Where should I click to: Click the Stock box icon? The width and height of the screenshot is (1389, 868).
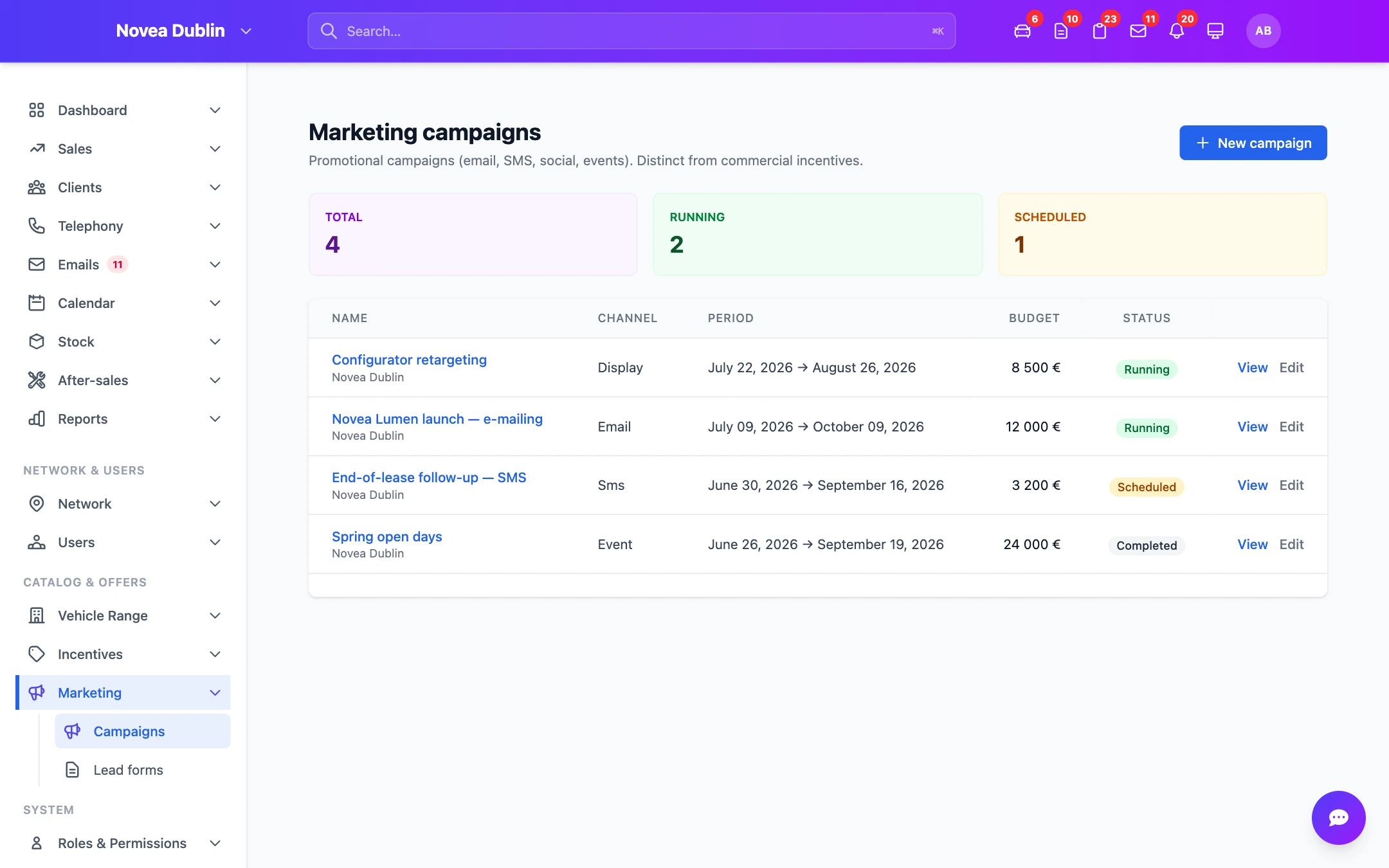[37, 341]
